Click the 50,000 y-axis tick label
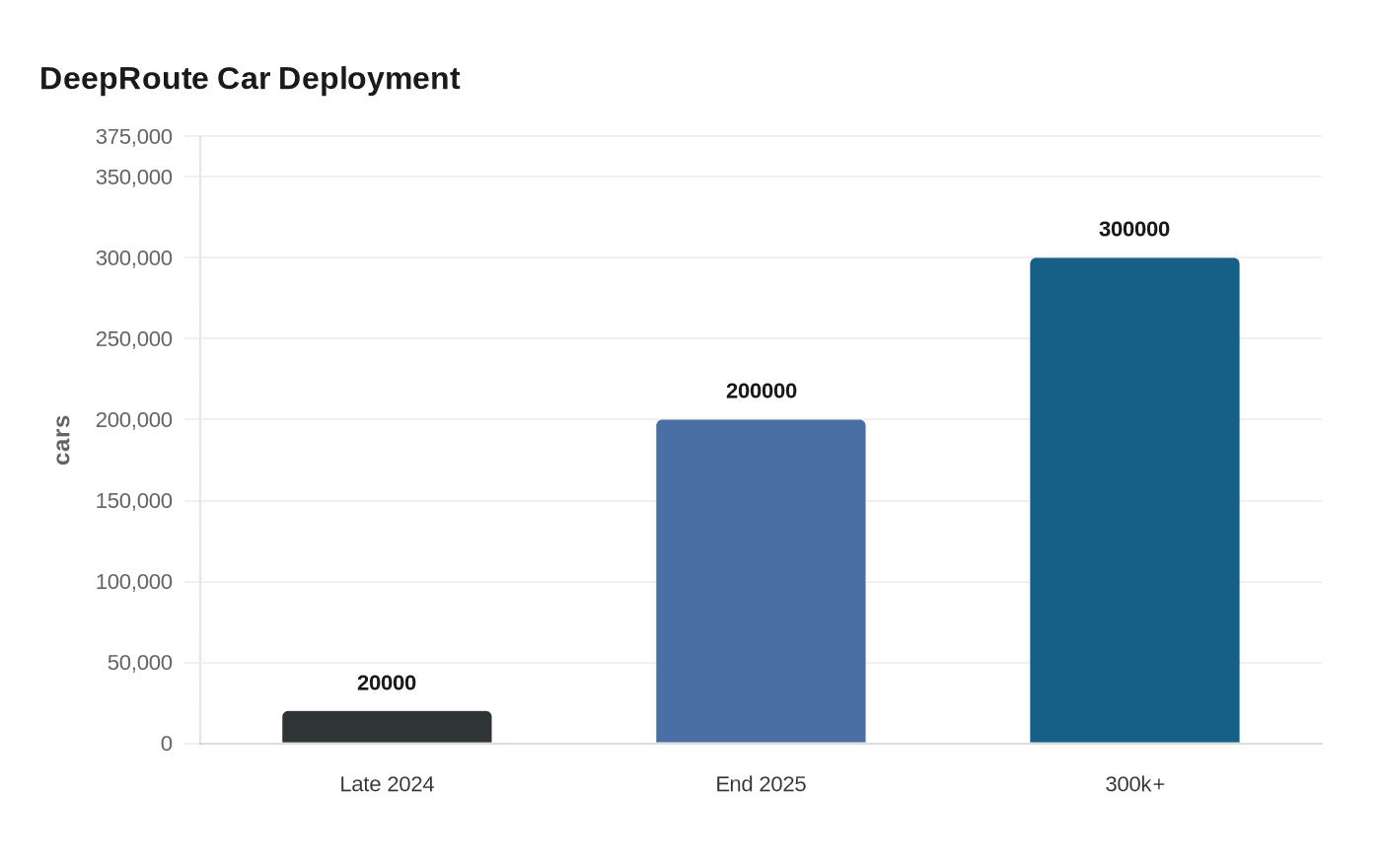 [x=140, y=663]
